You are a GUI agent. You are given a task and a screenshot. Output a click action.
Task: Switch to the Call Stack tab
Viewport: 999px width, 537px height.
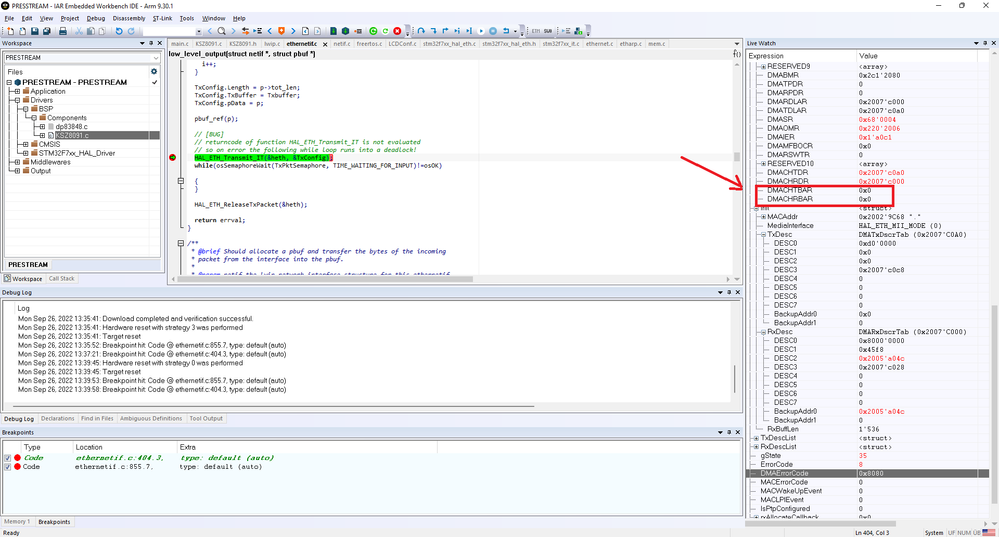62,278
